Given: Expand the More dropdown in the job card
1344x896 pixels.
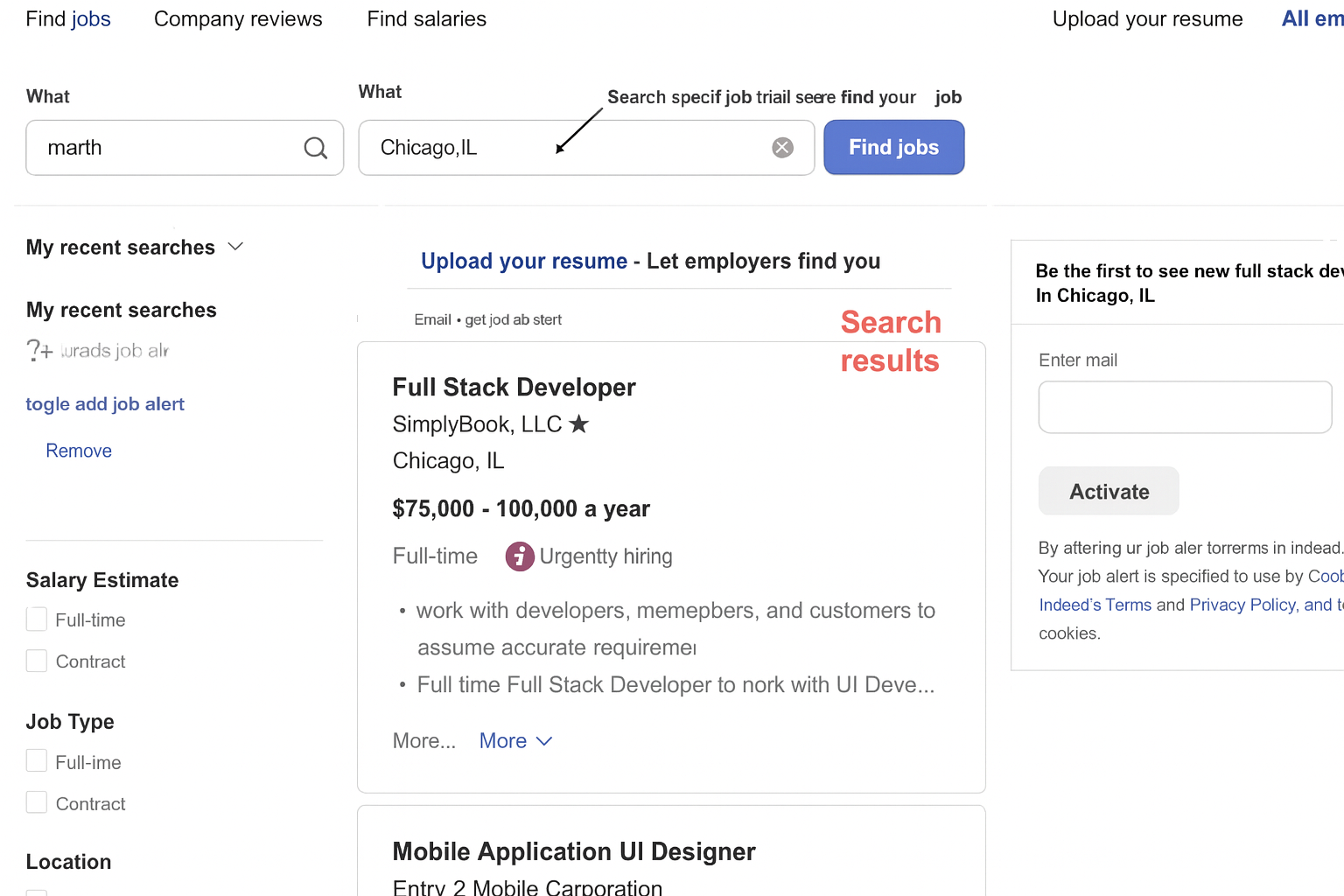Looking at the screenshot, I should pyautogui.click(x=515, y=741).
